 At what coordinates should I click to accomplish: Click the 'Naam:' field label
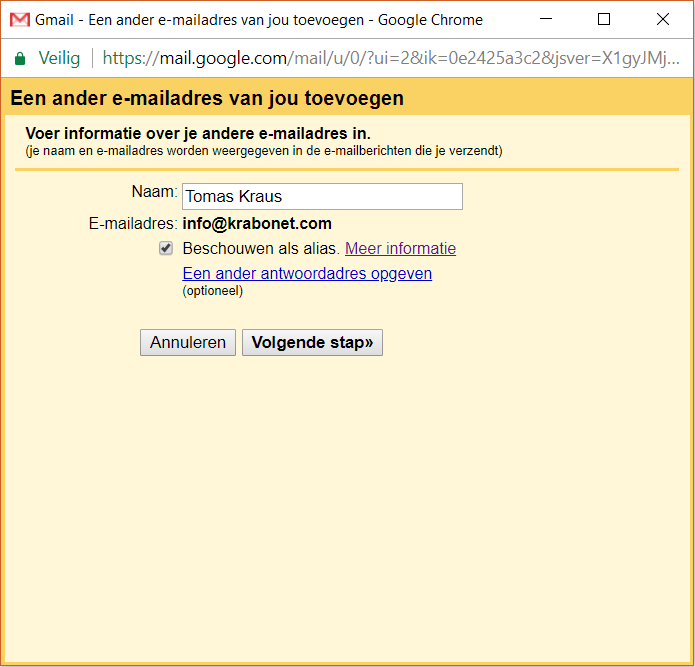(x=154, y=191)
